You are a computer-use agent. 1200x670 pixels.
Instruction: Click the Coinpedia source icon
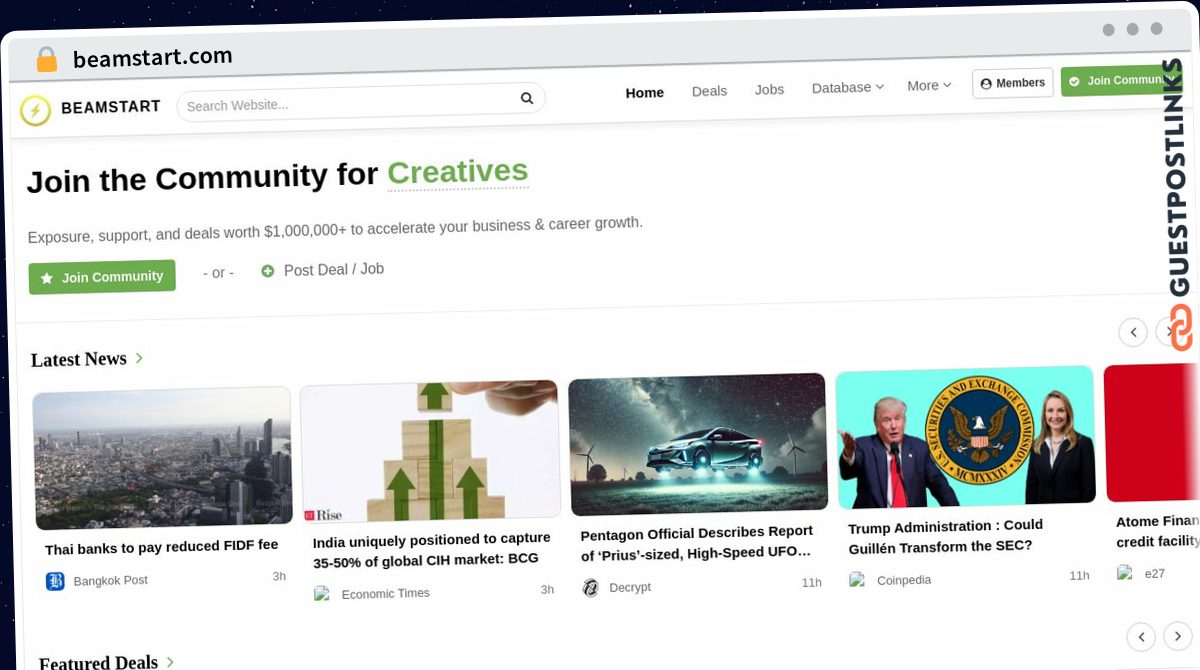pyautogui.click(x=857, y=580)
